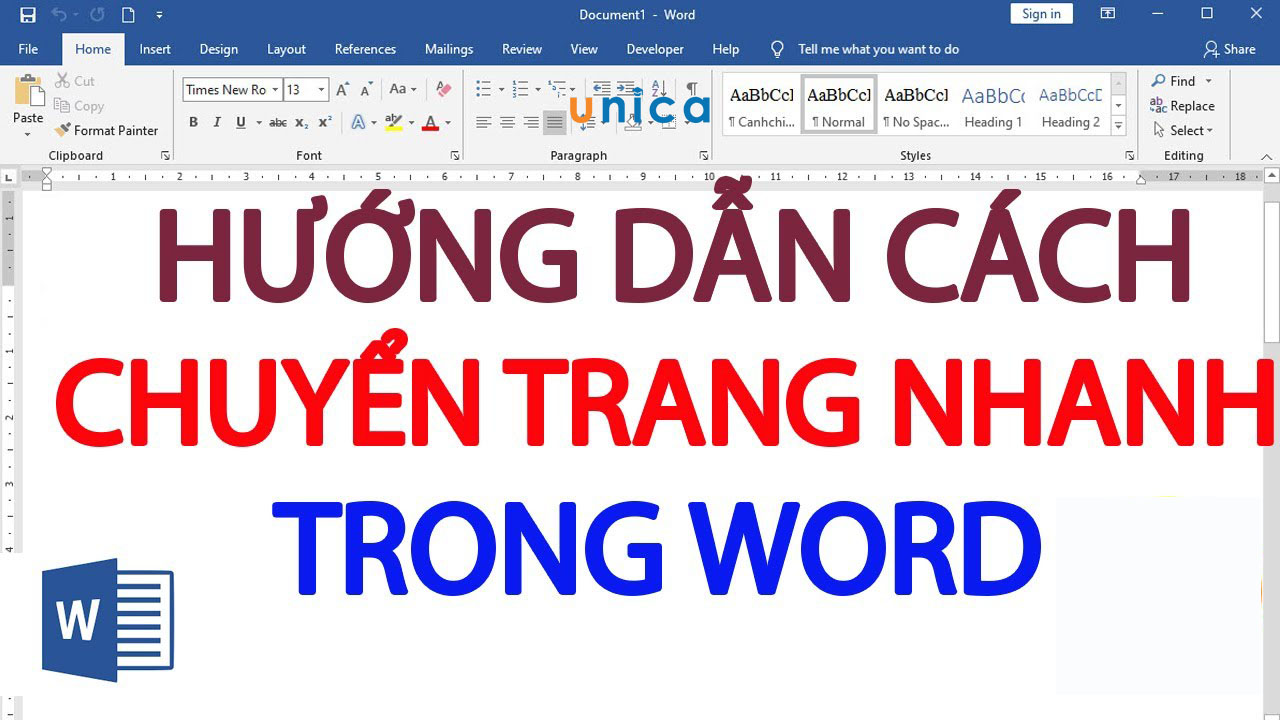Image resolution: width=1280 pixels, height=720 pixels.
Task: Toggle Show/Hide paragraph marks (¶)
Action: [x=691, y=89]
